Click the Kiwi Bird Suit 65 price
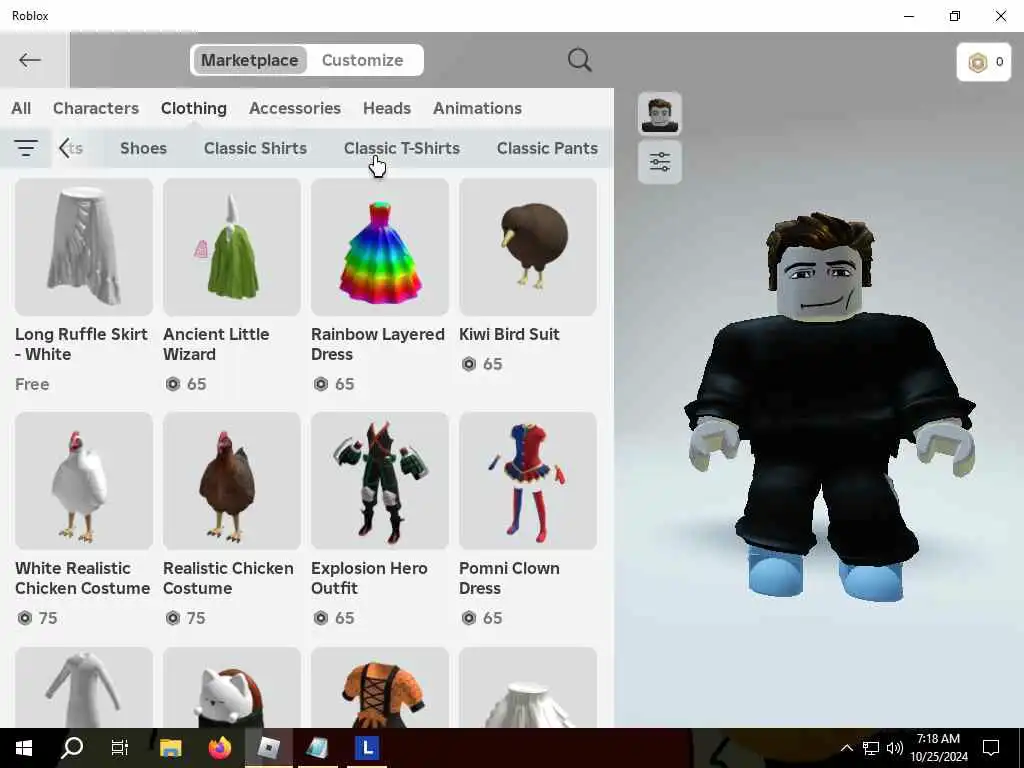 click(482, 364)
